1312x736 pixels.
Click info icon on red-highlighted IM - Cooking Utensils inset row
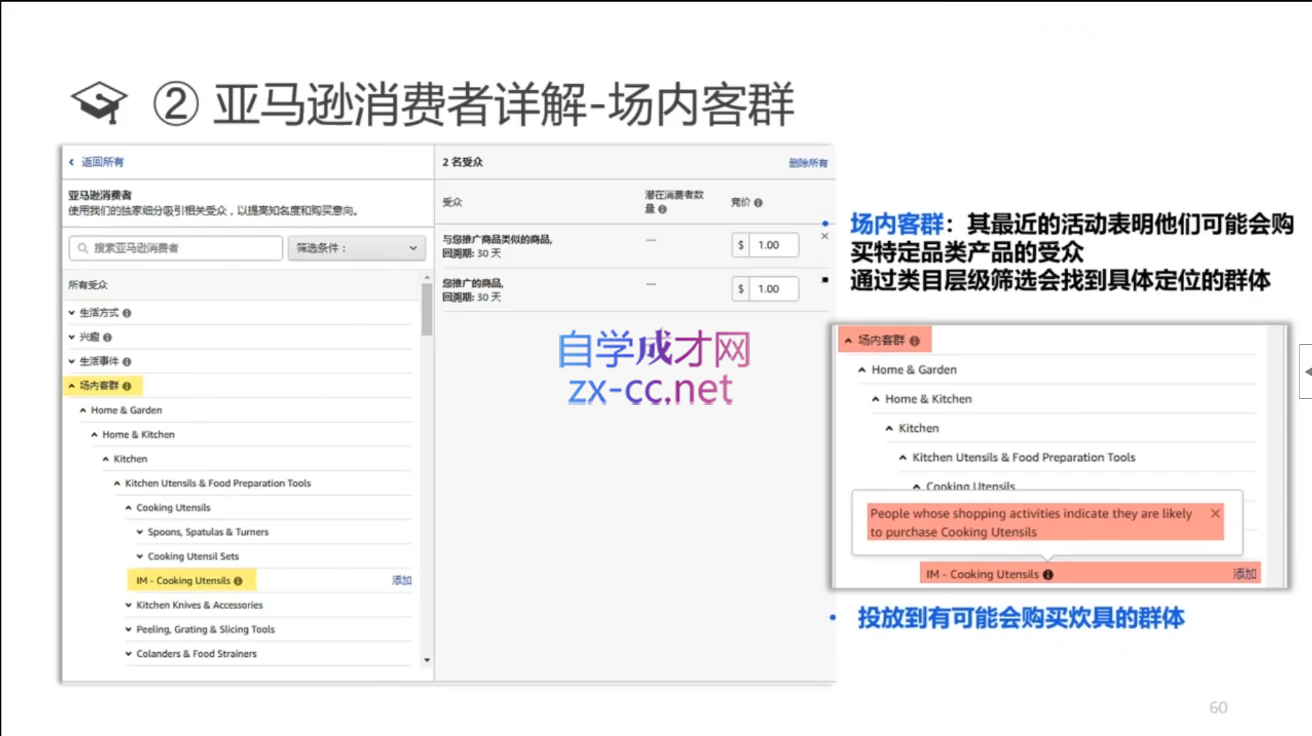coord(1048,574)
